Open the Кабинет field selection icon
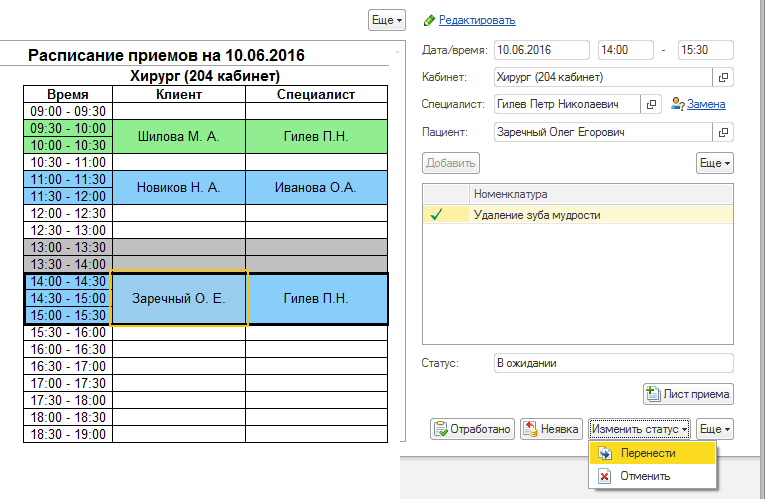This screenshot has height=499, width=765. (724, 77)
